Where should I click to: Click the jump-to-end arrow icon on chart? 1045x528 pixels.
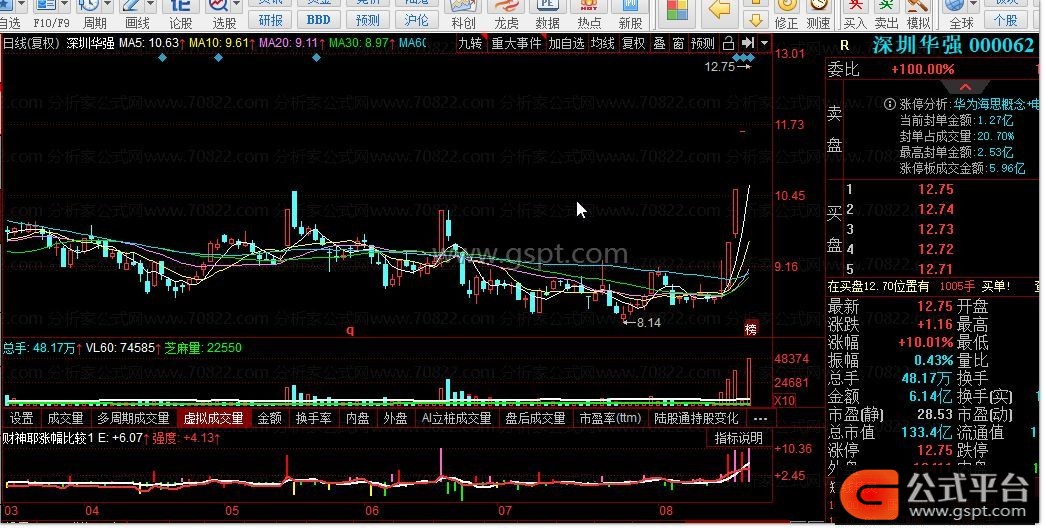point(748,43)
